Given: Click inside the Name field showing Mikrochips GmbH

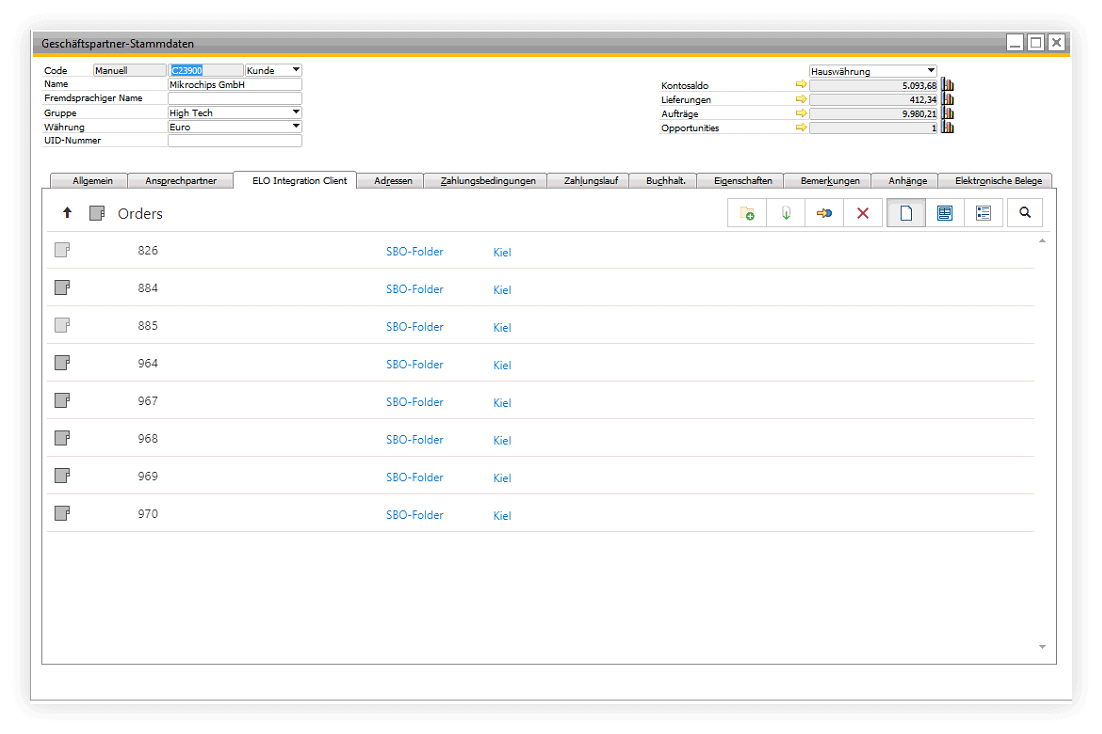Looking at the screenshot, I should coord(234,84).
